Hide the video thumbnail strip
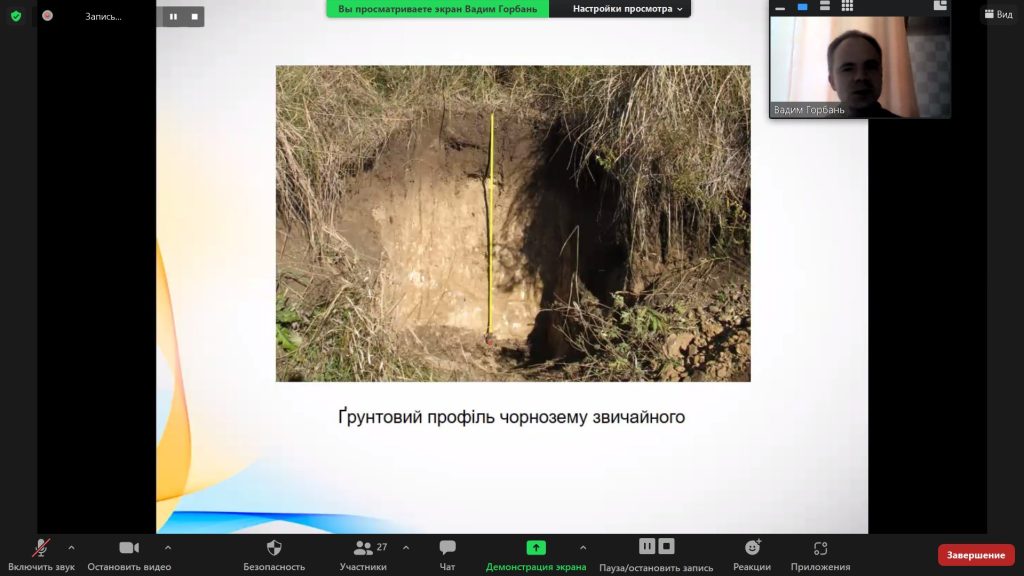 click(780, 7)
